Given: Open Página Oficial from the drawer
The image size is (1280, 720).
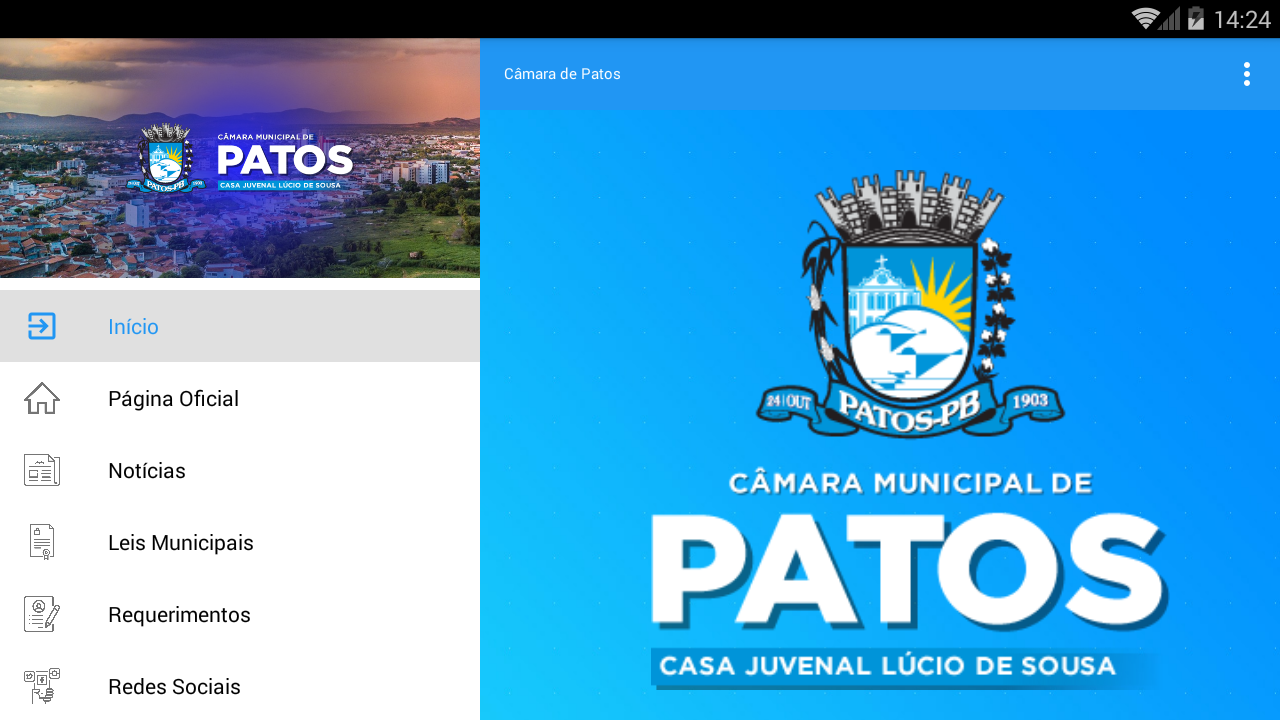Looking at the screenshot, I should tap(240, 398).
